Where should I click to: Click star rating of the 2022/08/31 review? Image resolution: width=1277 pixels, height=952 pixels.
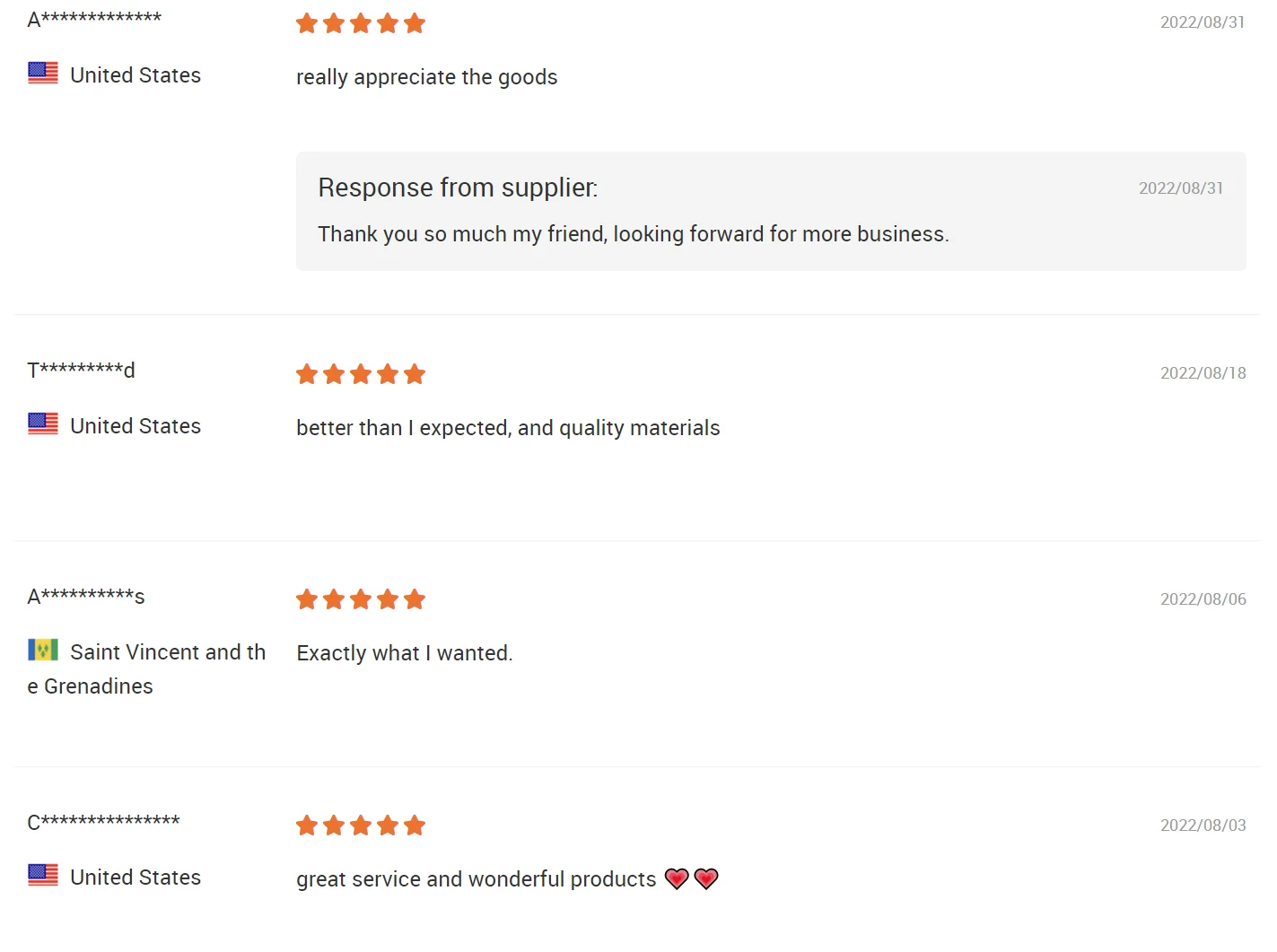tap(360, 23)
